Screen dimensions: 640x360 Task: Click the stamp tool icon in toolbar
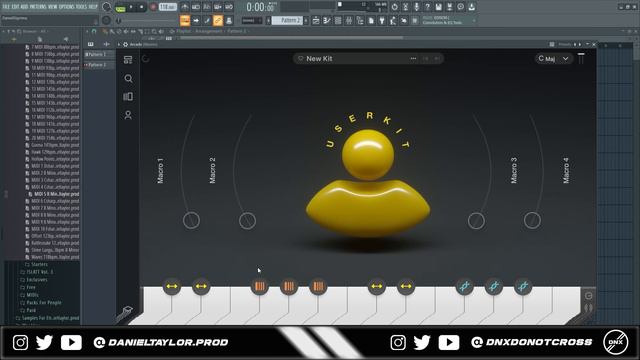click(x=229, y=20)
